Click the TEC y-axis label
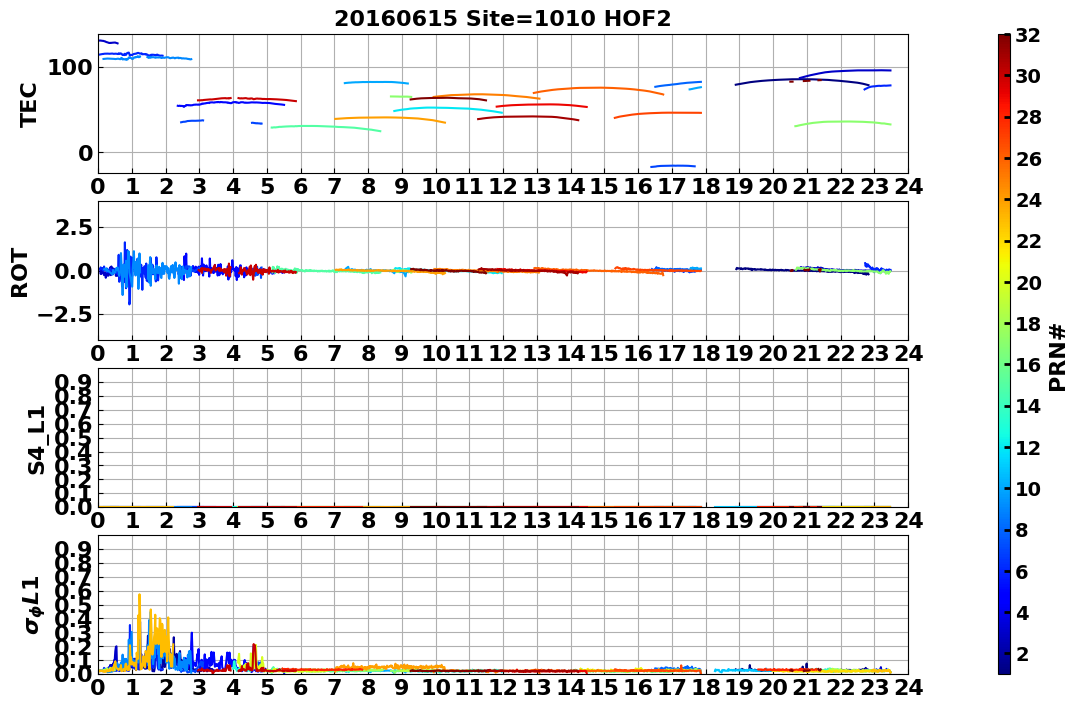The height and width of the screenshot is (709, 1077). pos(28,104)
